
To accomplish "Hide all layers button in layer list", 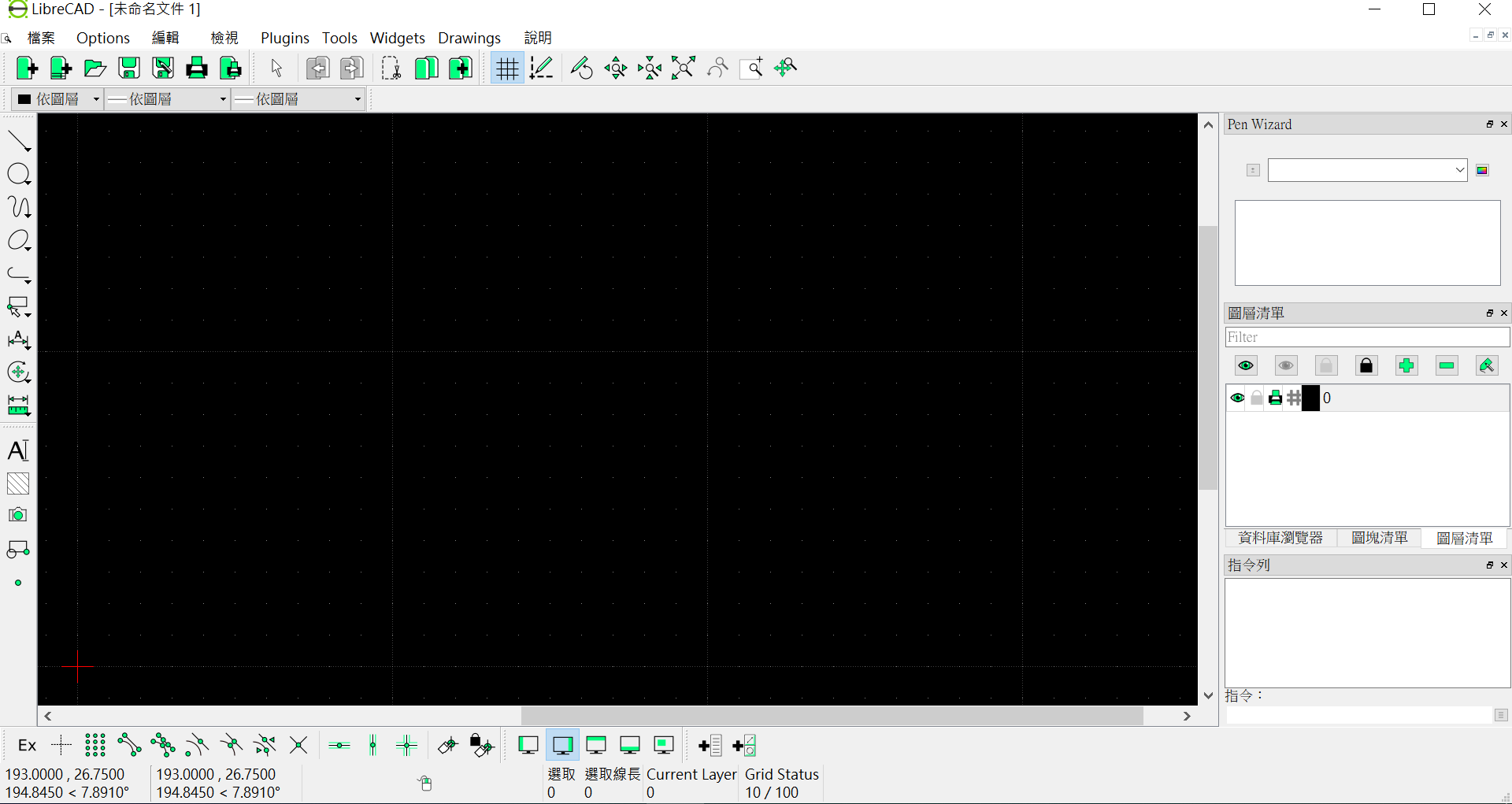I will click(1286, 365).
